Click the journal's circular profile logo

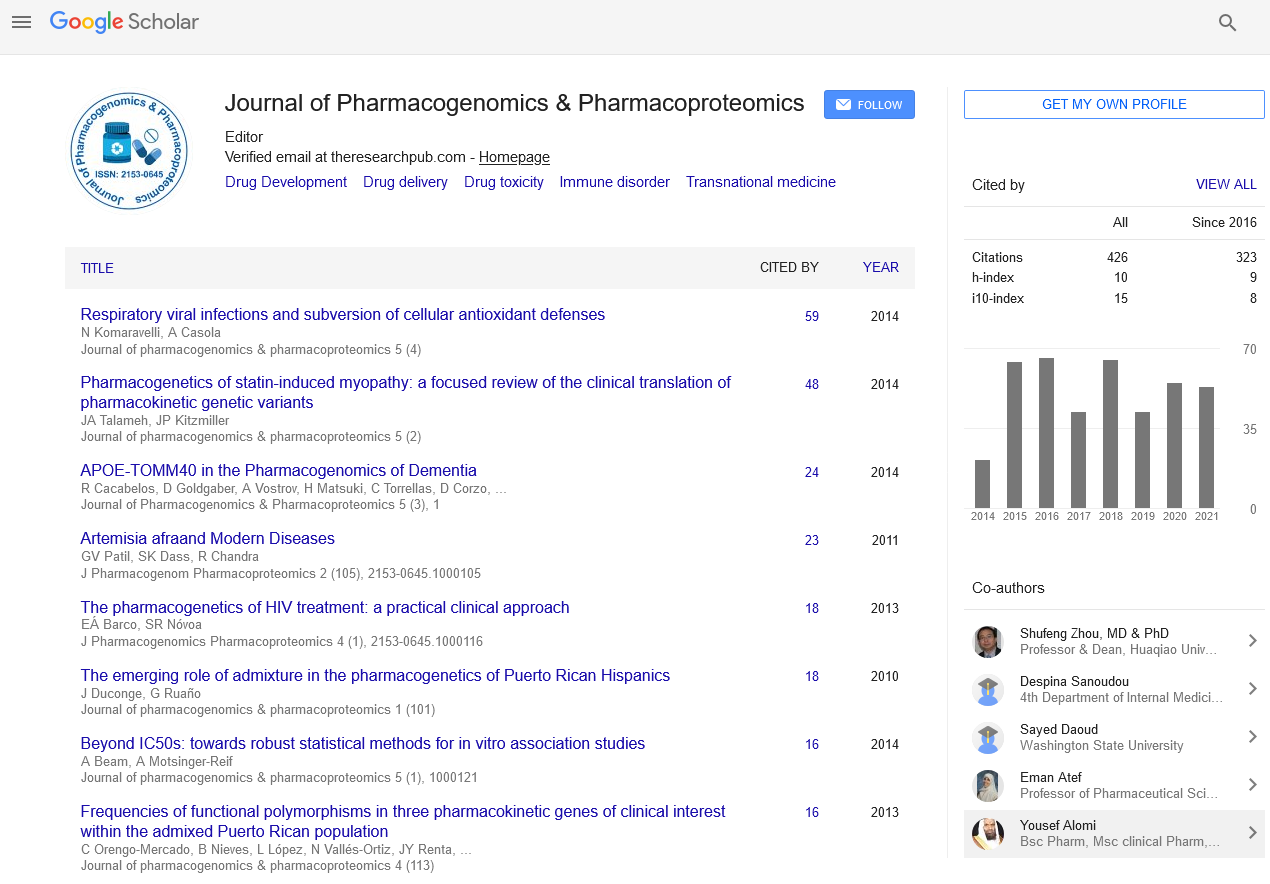(129, 151)
